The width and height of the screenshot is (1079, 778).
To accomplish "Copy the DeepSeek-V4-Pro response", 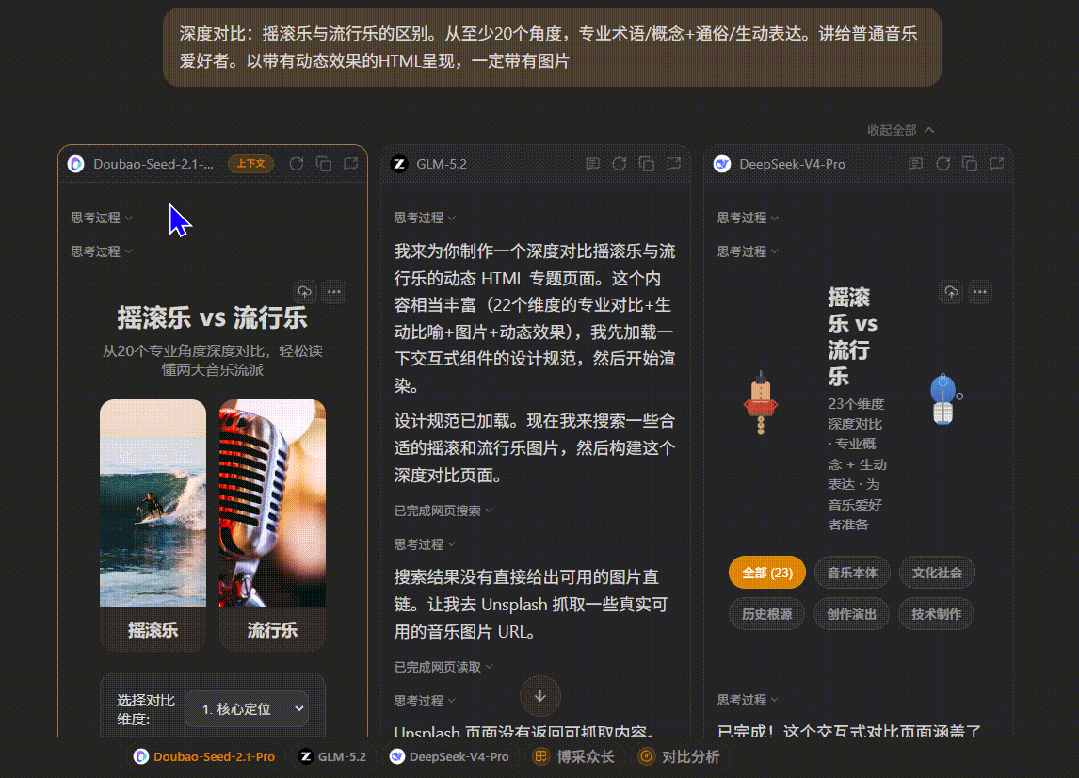I will point(970,164).
